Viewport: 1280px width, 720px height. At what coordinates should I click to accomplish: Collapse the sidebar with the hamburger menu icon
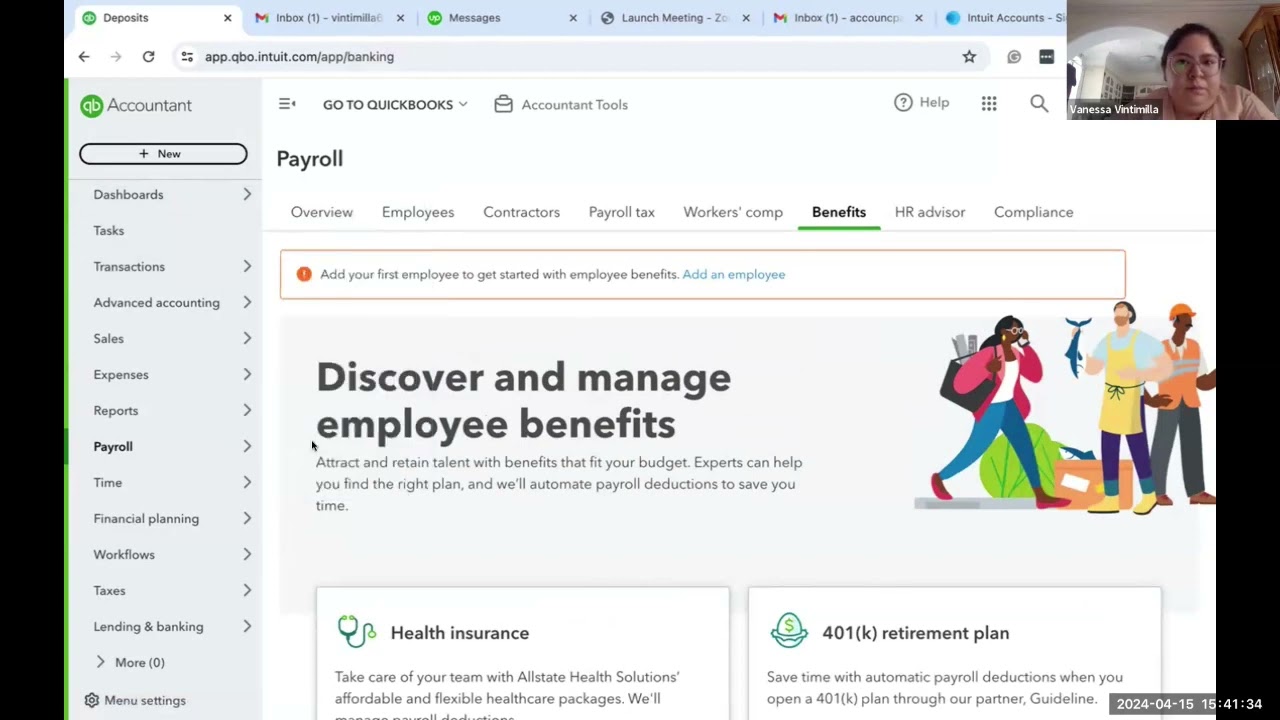coord(287,104)
